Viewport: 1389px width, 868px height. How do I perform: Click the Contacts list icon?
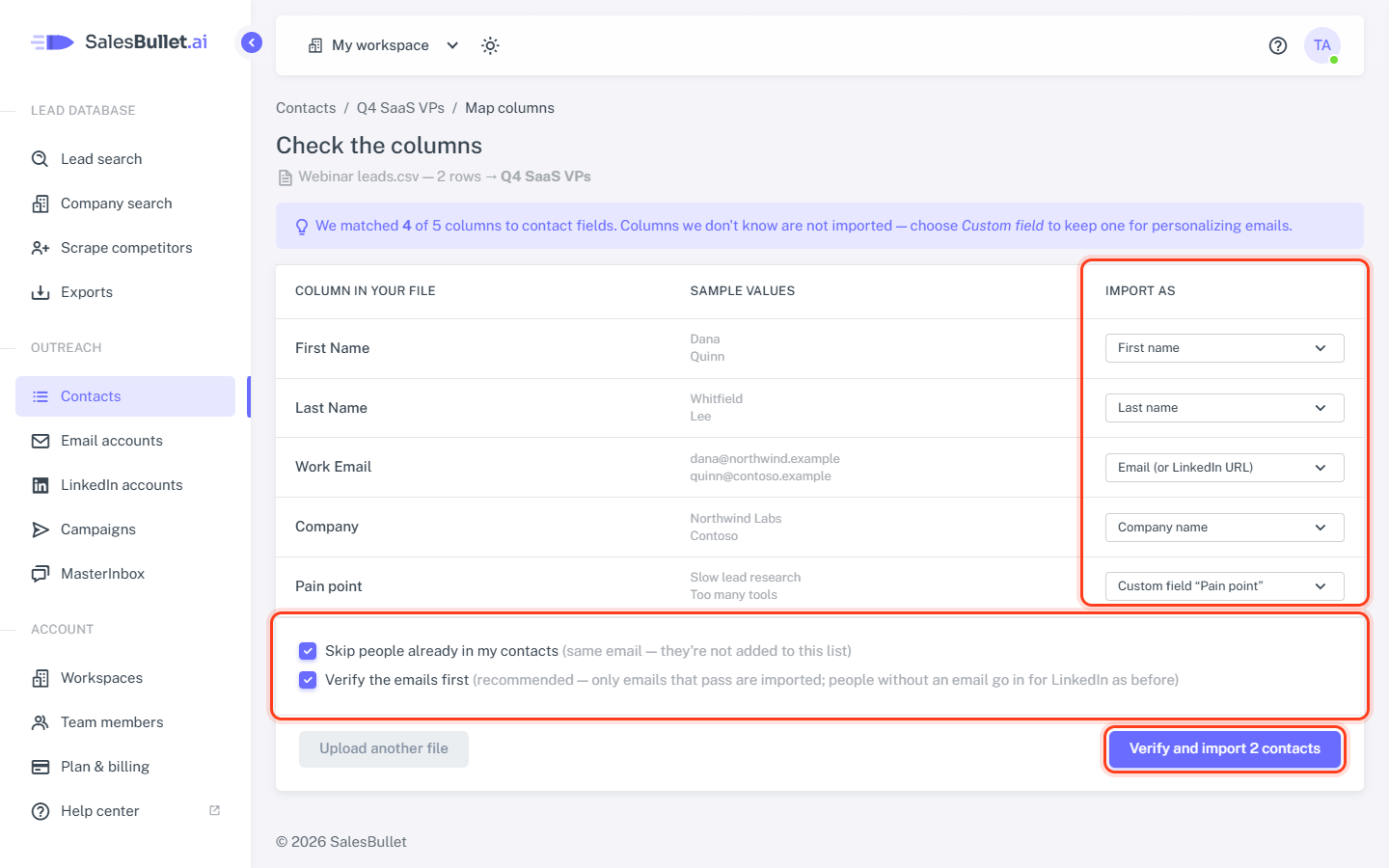pos(41,396)
